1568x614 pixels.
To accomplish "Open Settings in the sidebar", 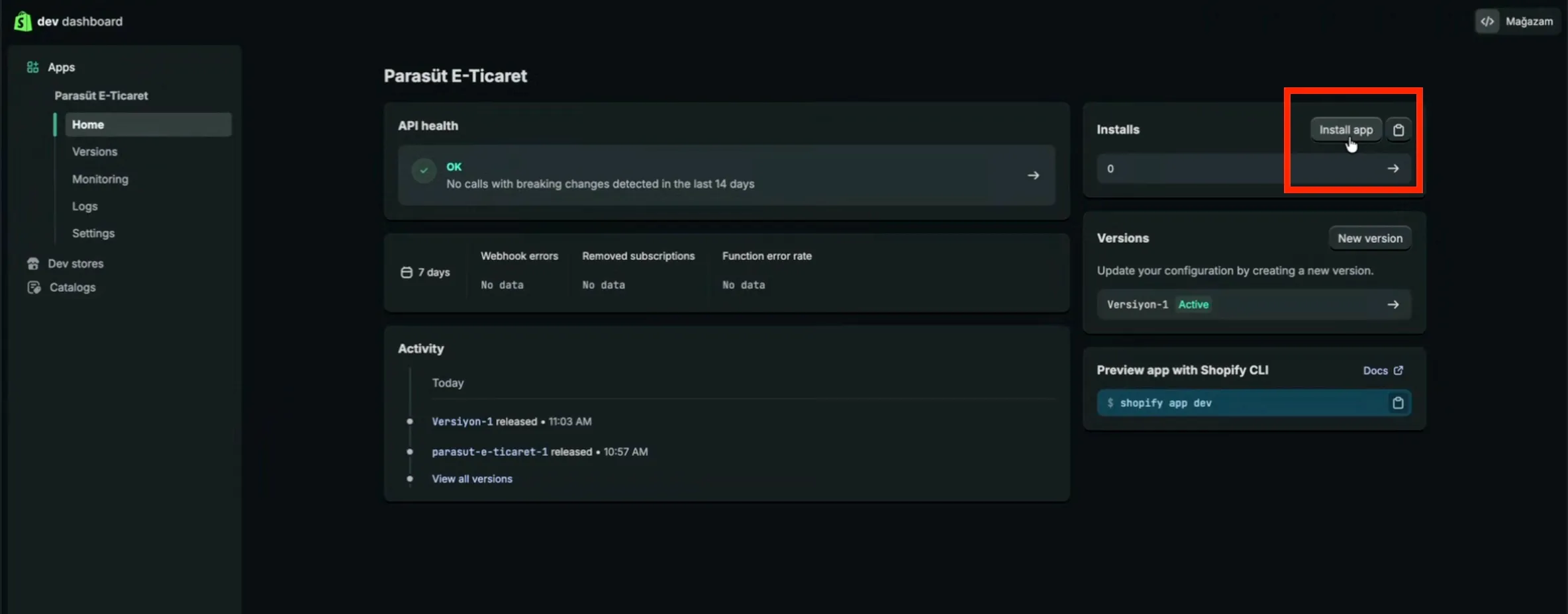I will [93, 234].
